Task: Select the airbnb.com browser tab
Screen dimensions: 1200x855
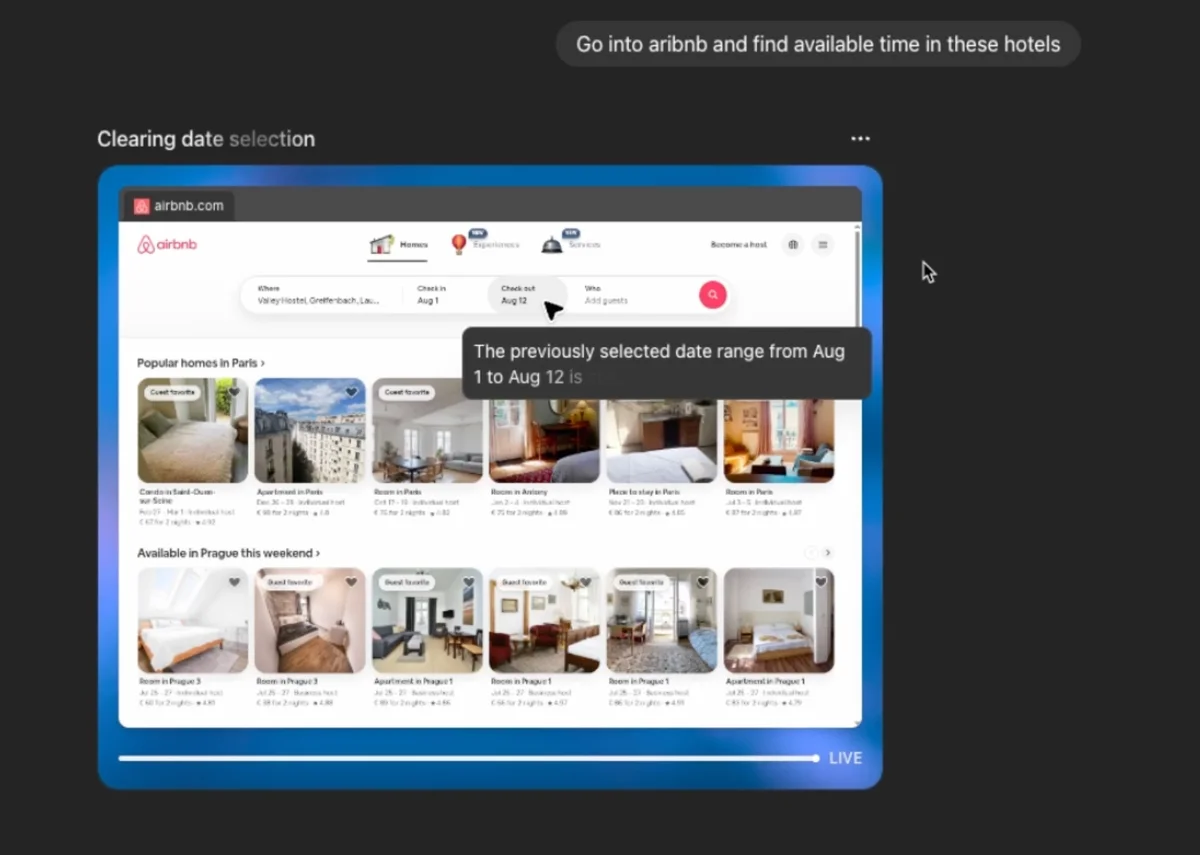Action: click(x=179, y=206)
